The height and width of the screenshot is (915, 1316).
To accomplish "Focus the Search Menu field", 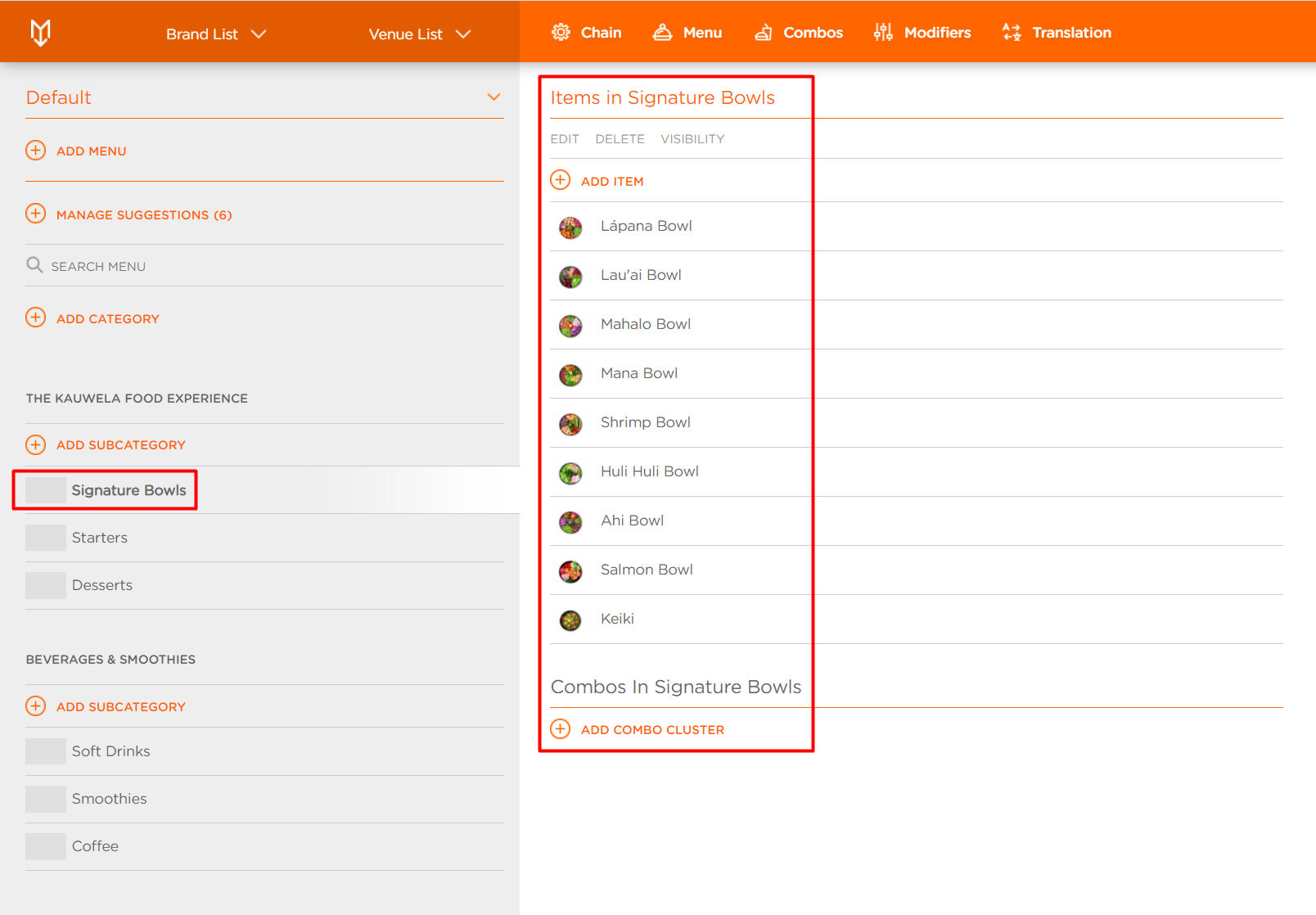I will (264, 266).
